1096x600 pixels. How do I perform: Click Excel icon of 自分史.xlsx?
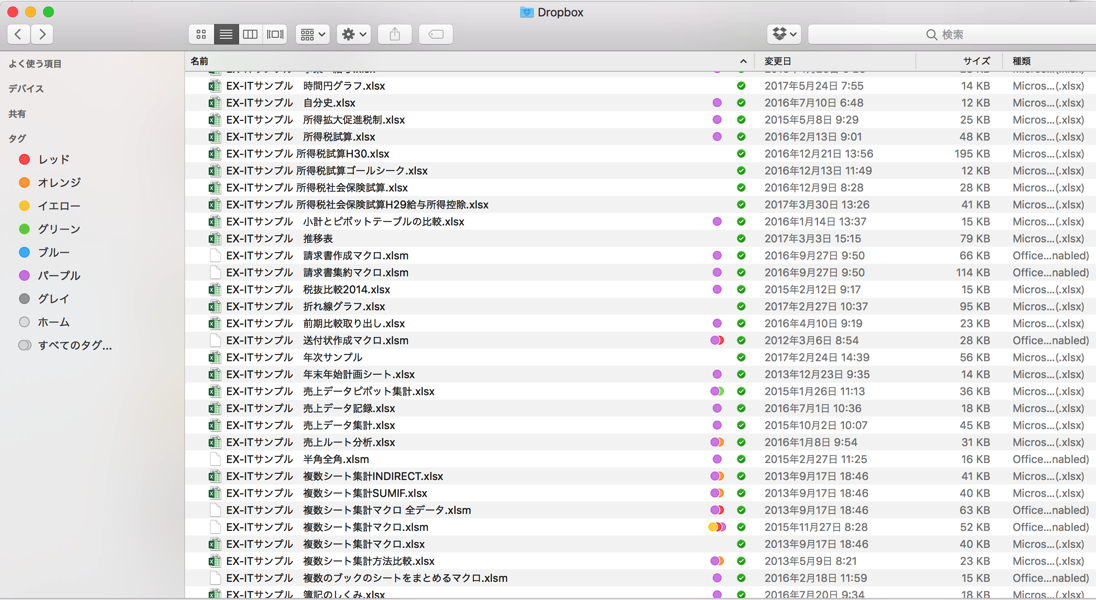point(215,103)
